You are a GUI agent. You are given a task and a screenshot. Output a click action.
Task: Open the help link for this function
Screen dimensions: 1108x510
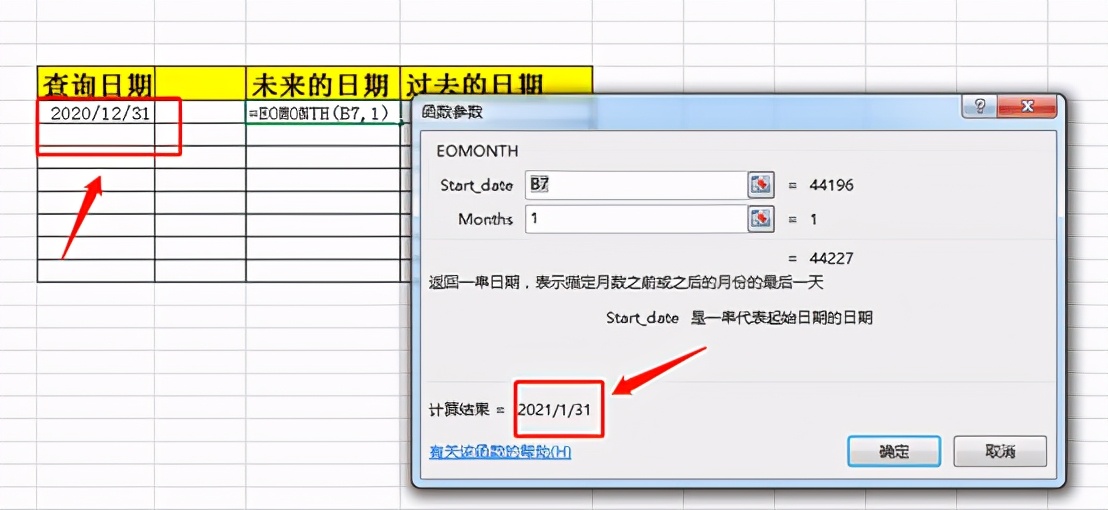pos(500,451)
